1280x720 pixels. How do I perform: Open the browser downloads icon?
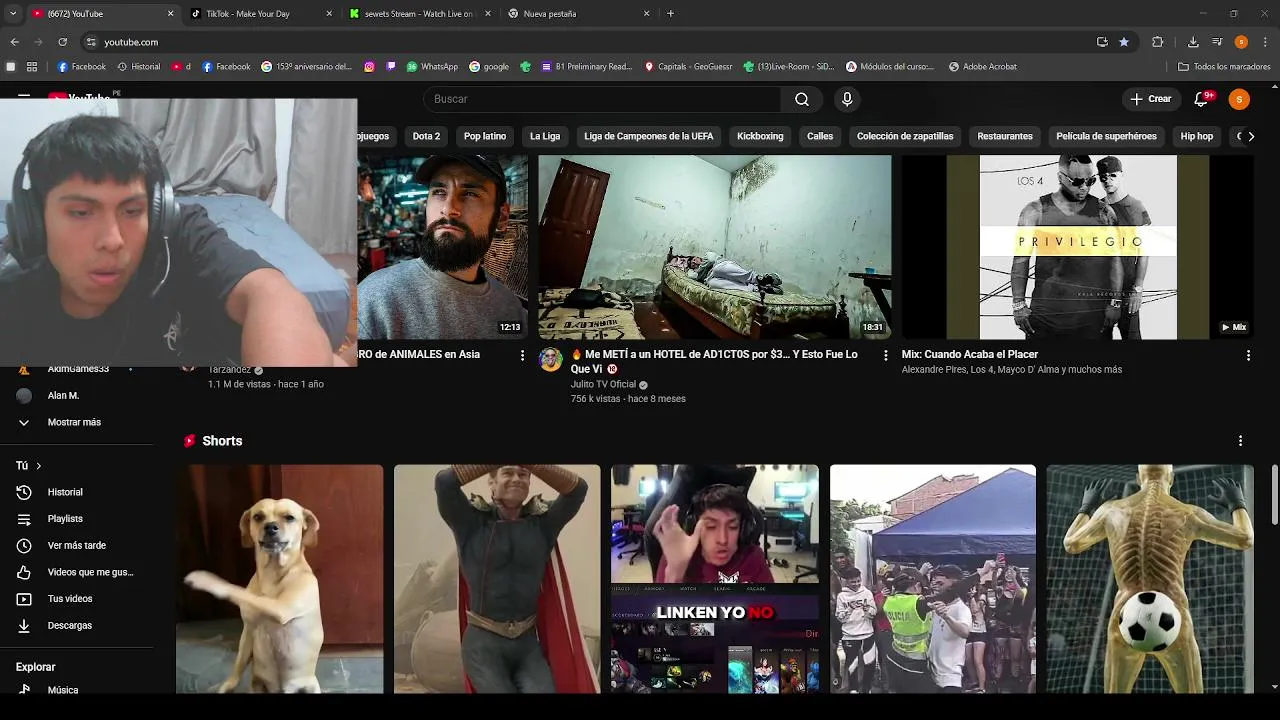click(1193, 42)
